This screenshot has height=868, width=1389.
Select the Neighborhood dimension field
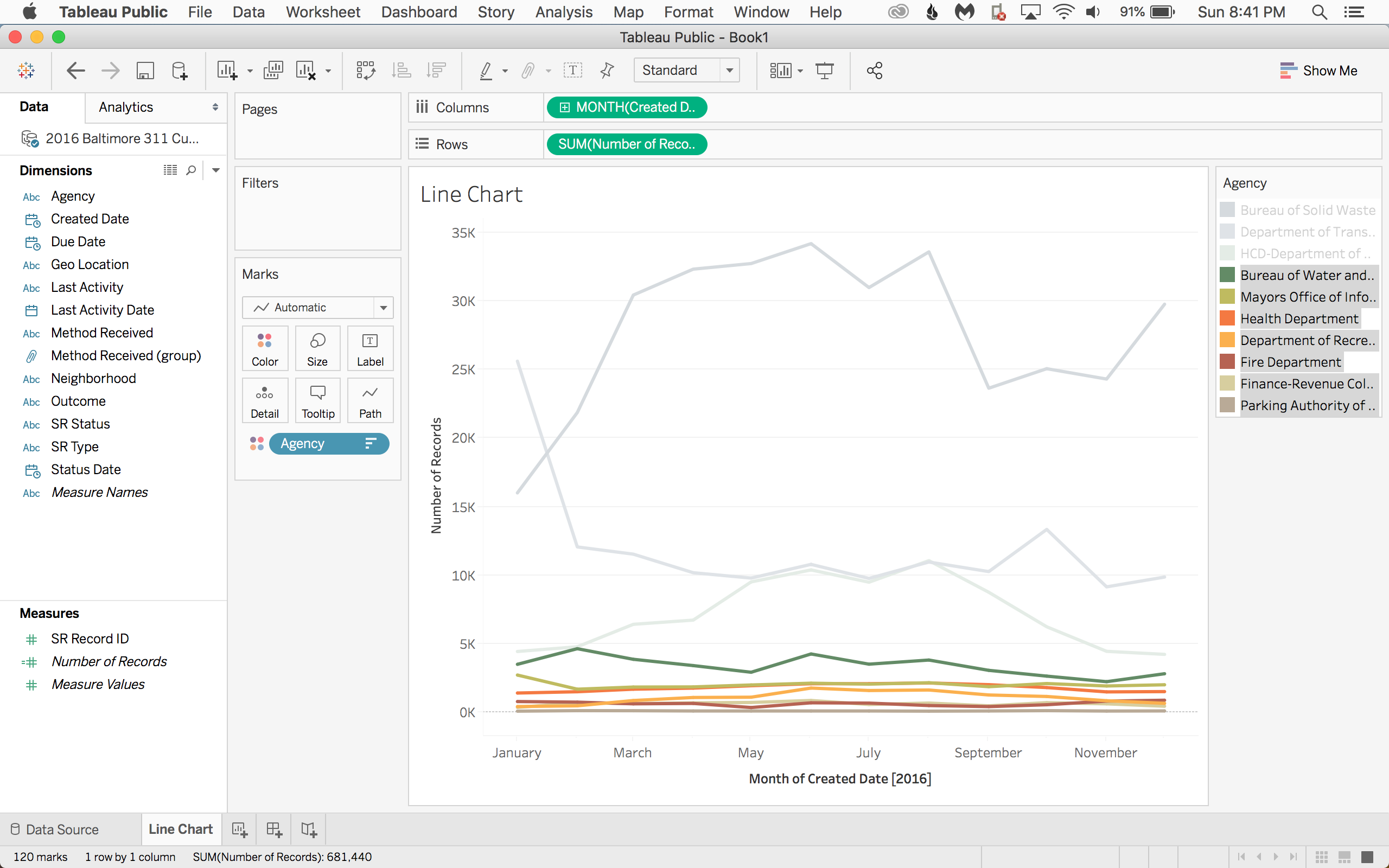click(x=93, y=378)
